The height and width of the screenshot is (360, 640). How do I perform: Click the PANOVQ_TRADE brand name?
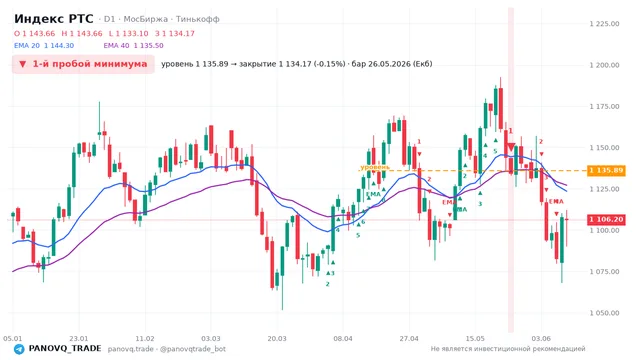click(65, 349)
